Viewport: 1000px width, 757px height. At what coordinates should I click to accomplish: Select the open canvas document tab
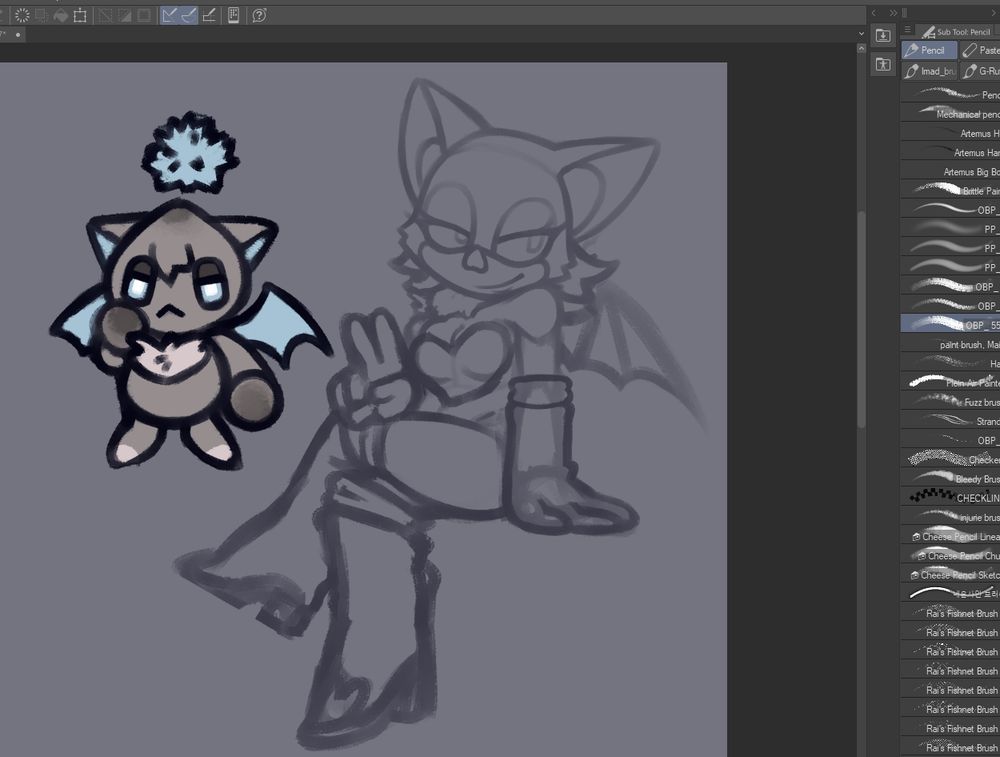coord(11,34)
